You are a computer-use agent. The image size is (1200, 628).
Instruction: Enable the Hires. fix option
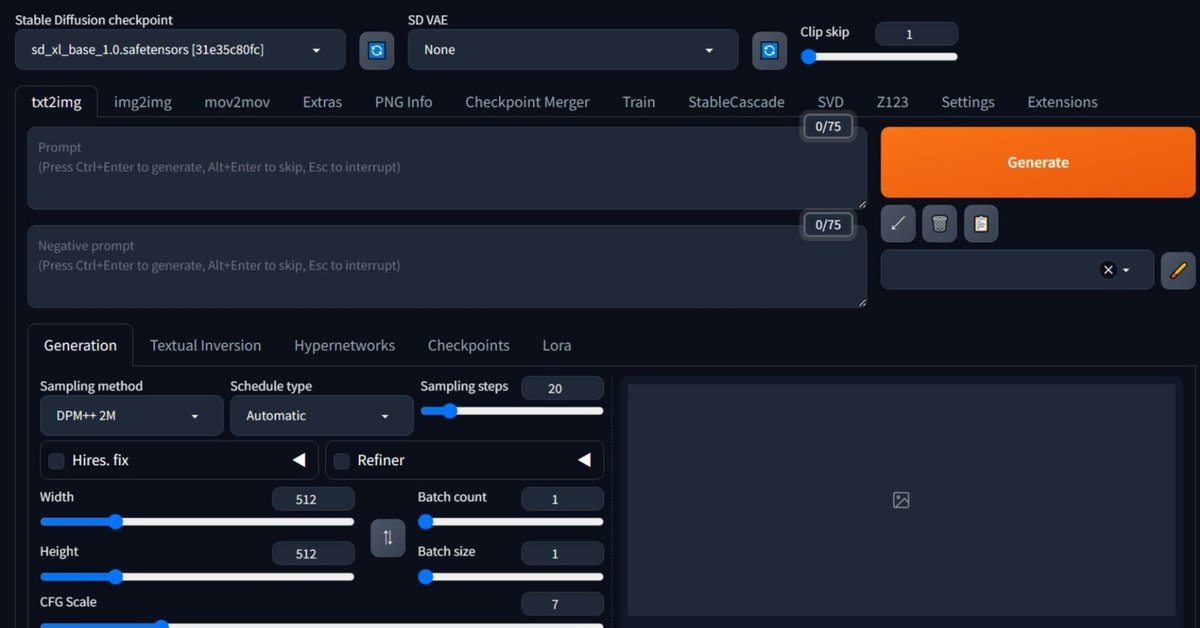point(56,460)
